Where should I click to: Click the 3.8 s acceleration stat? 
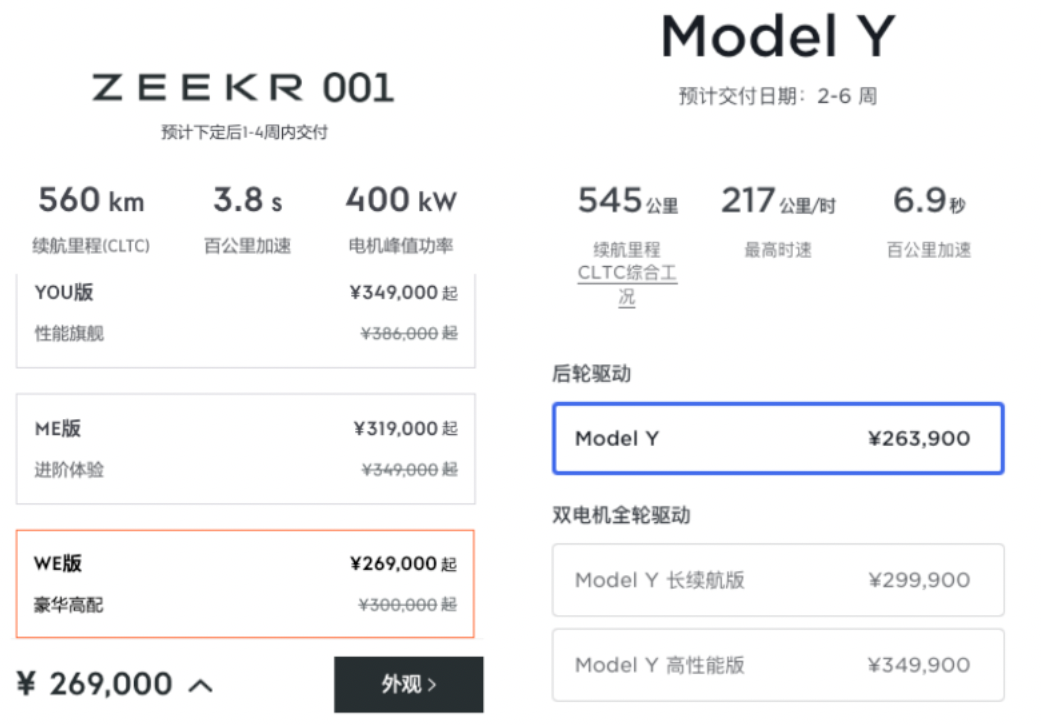[247, 201]
